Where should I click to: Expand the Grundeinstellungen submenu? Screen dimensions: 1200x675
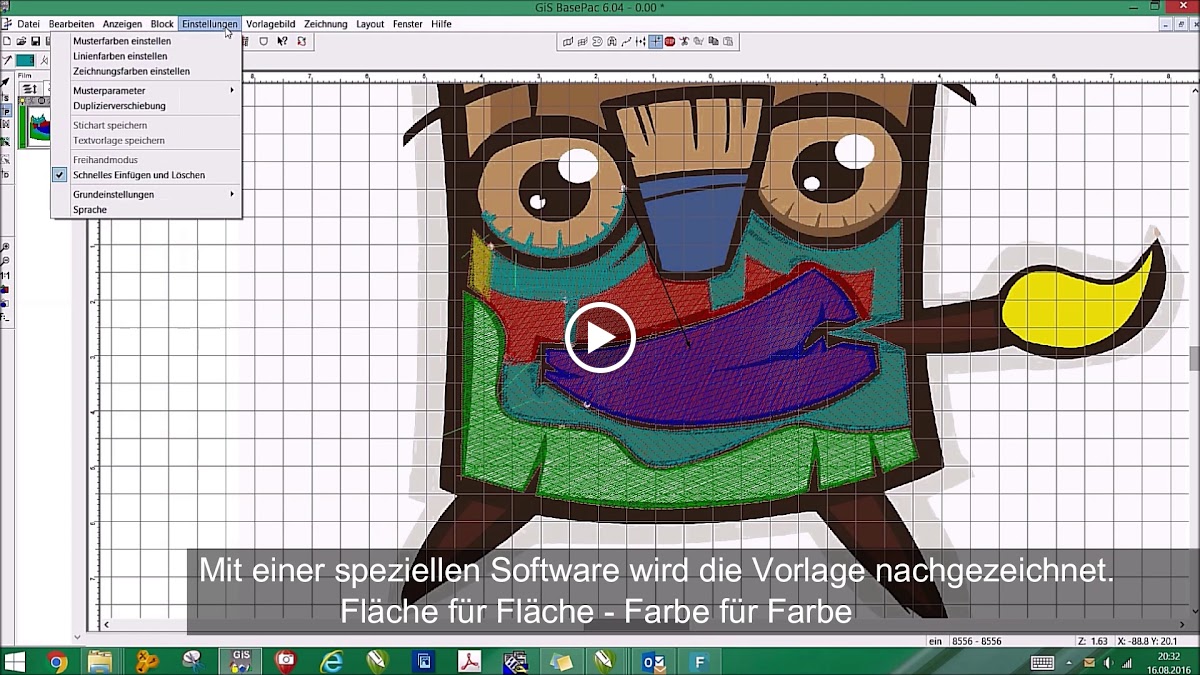pos(146,194)
